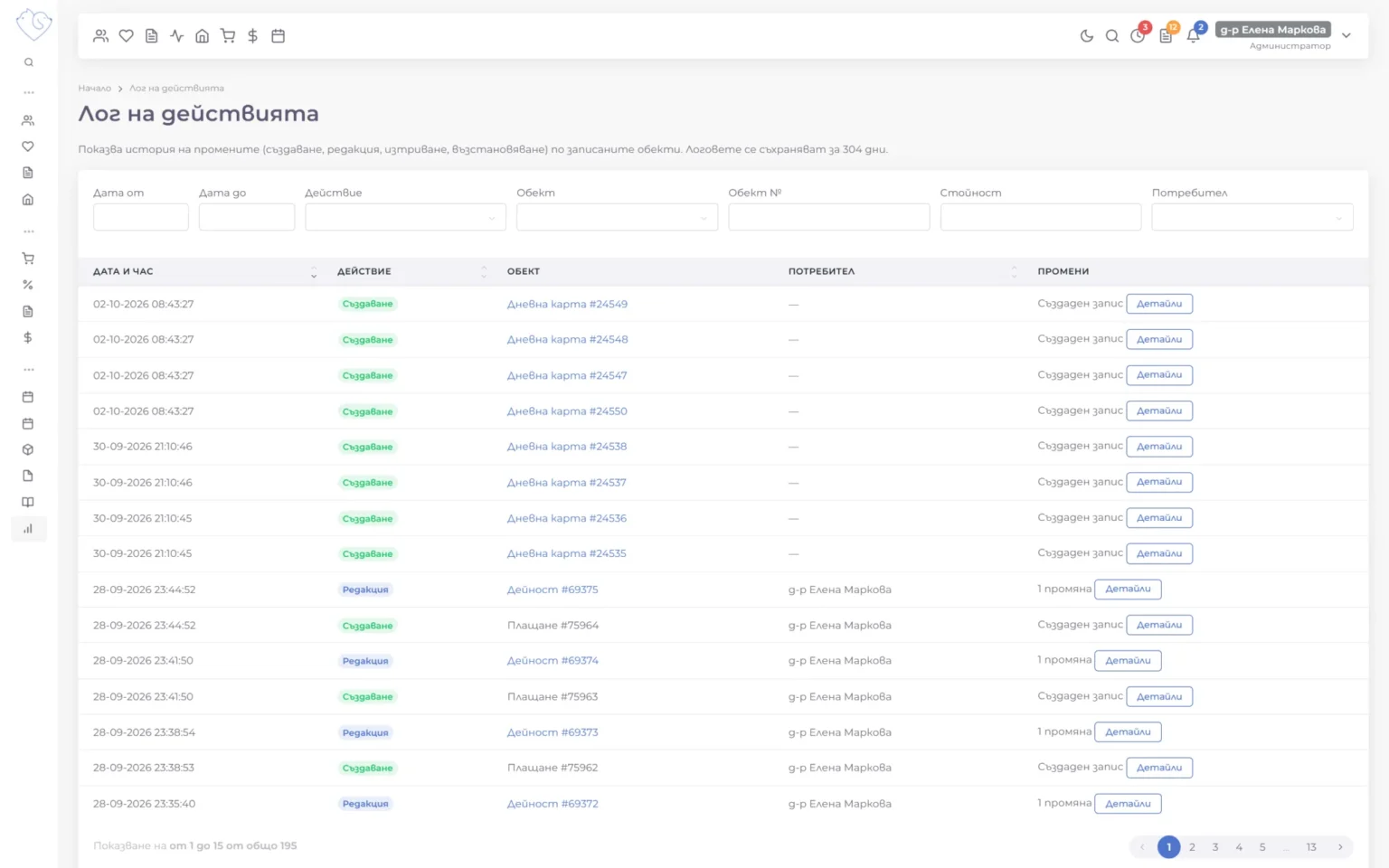The height and width of the screenshot is (868, 1389).
Task: Click the shopping cart icon in top toolbar
Action: pyautogui.click(x=228, y=36)
